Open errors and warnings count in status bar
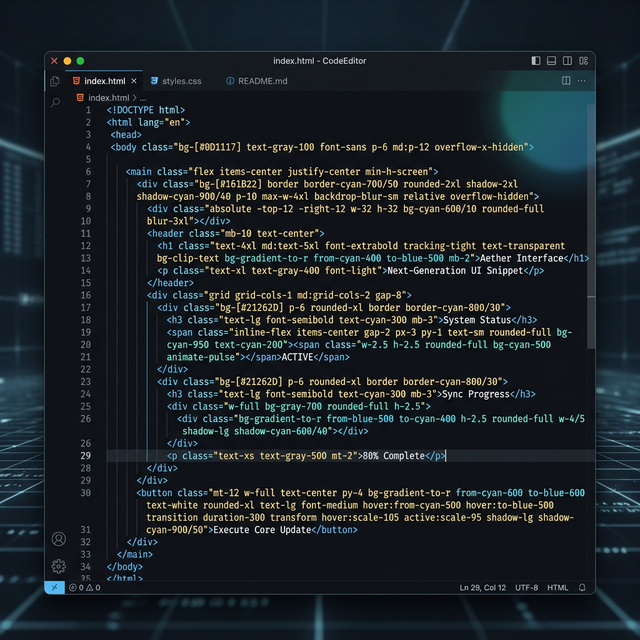The width and height of the screenshot is (640, 640). pyautogui.click(x=85, y=587)
